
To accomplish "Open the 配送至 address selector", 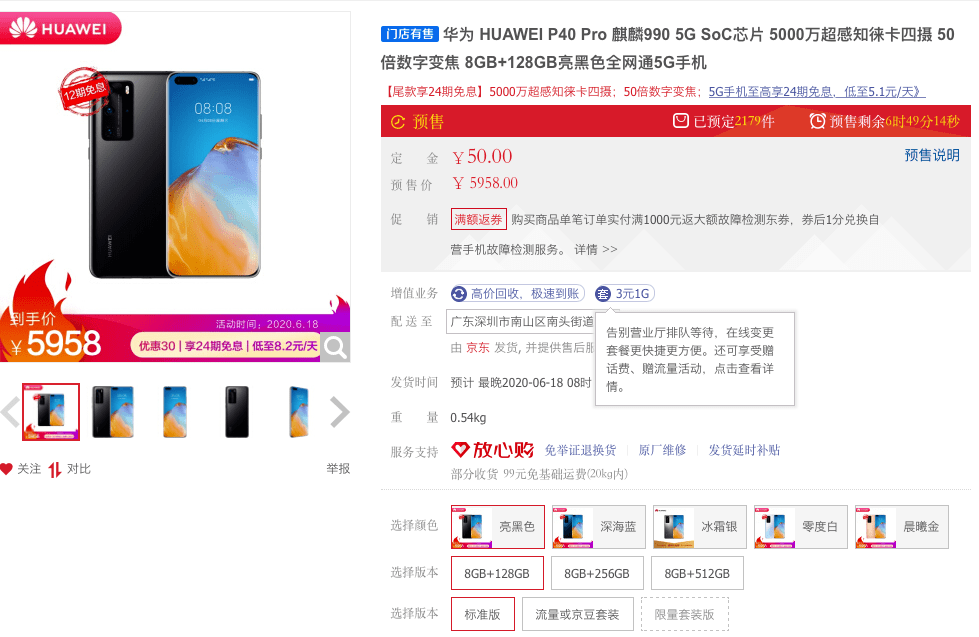I will click(521, 322).
